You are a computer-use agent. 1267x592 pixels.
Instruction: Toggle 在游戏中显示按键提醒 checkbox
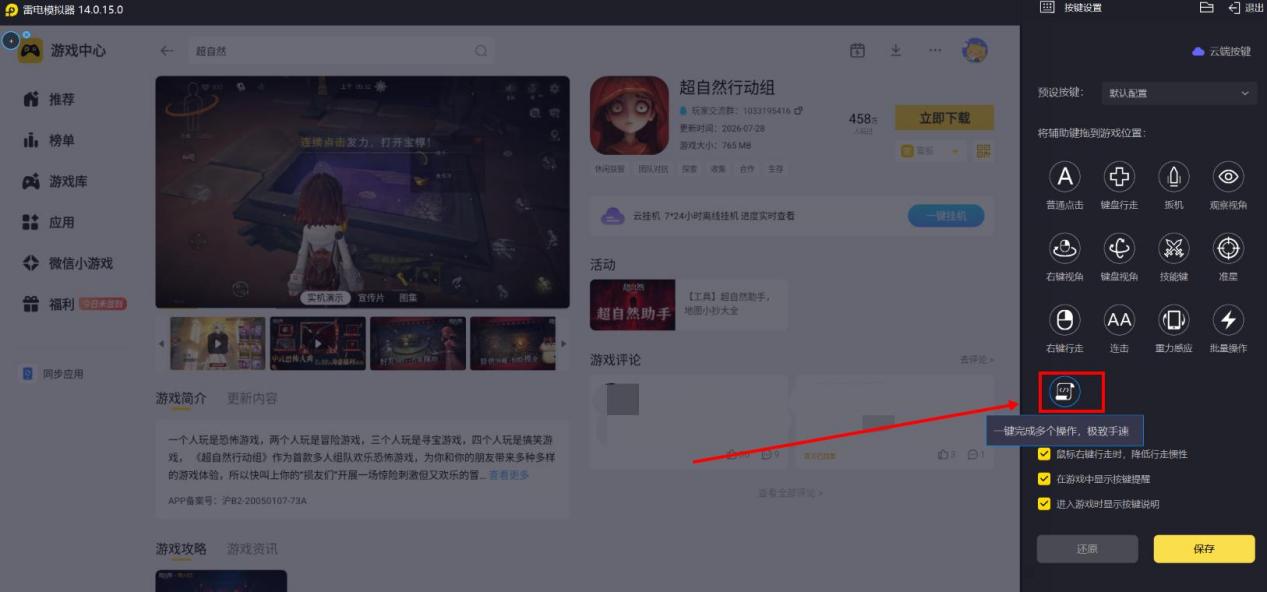[1044, 479]
